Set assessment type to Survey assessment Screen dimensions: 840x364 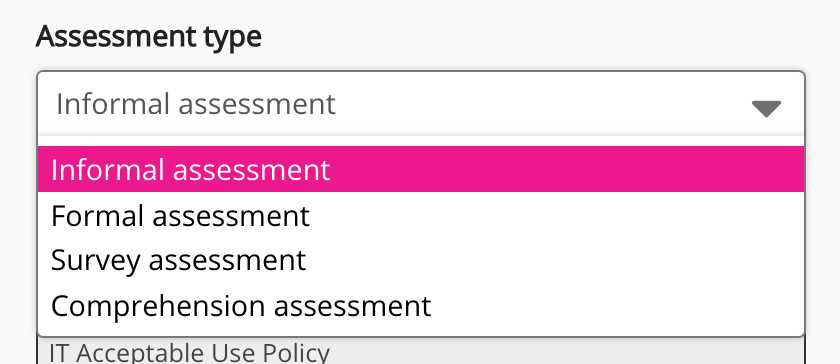(x=421, y=261)
